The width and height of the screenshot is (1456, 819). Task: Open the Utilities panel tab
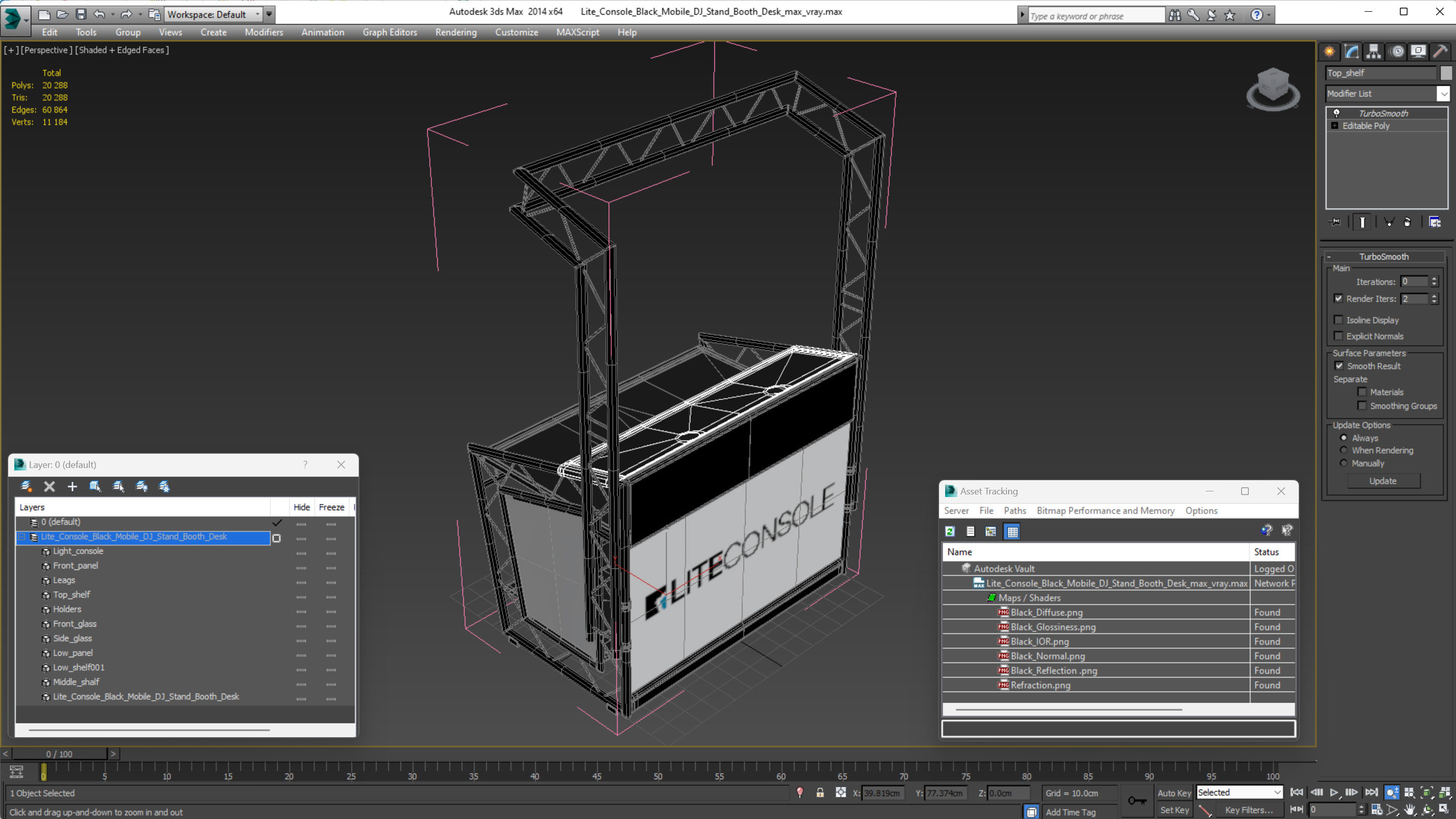(1440, 52)
